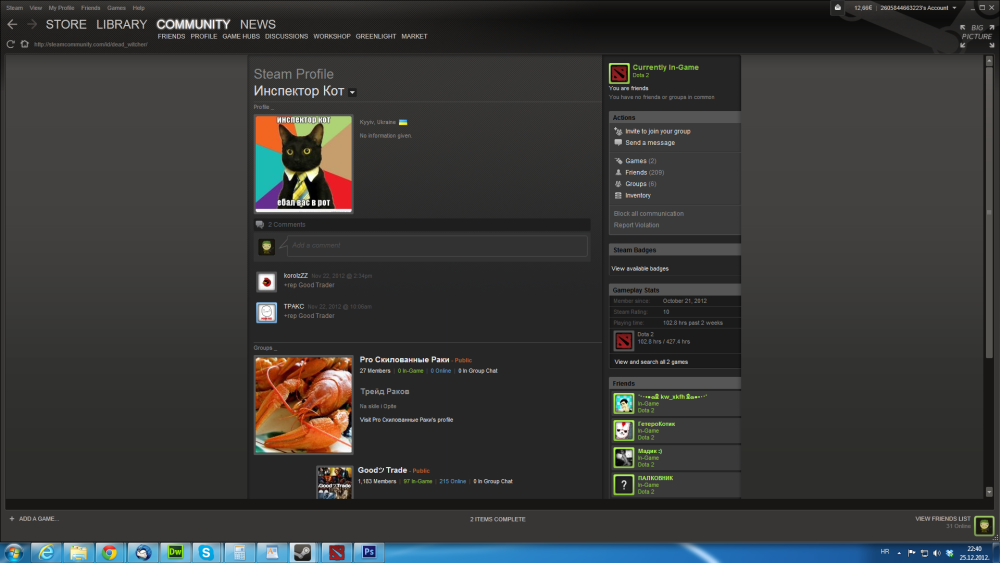Click View and search all 2 games
This screenshot has height=563, width=1000.
click(651, 362)
